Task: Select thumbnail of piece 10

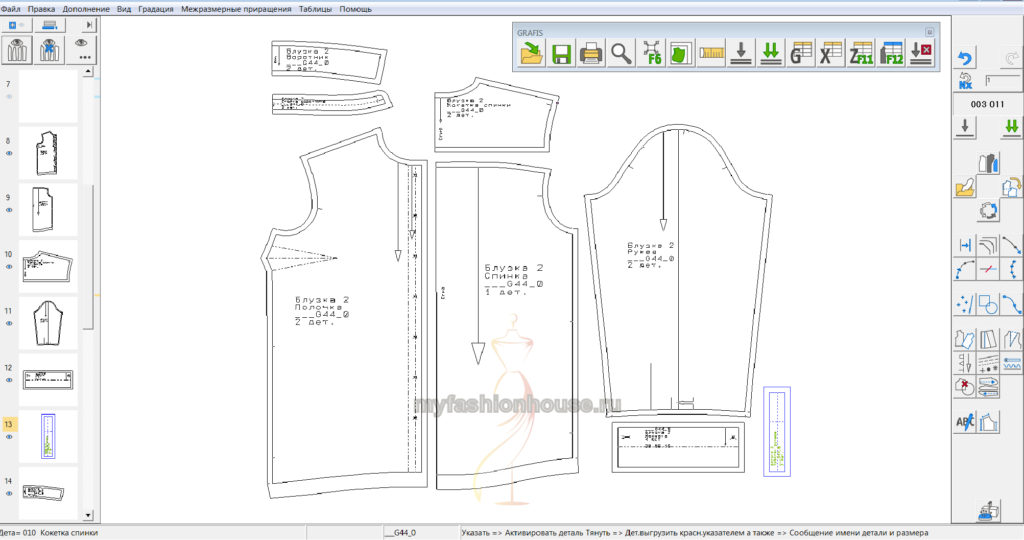Action: [47, 266]
